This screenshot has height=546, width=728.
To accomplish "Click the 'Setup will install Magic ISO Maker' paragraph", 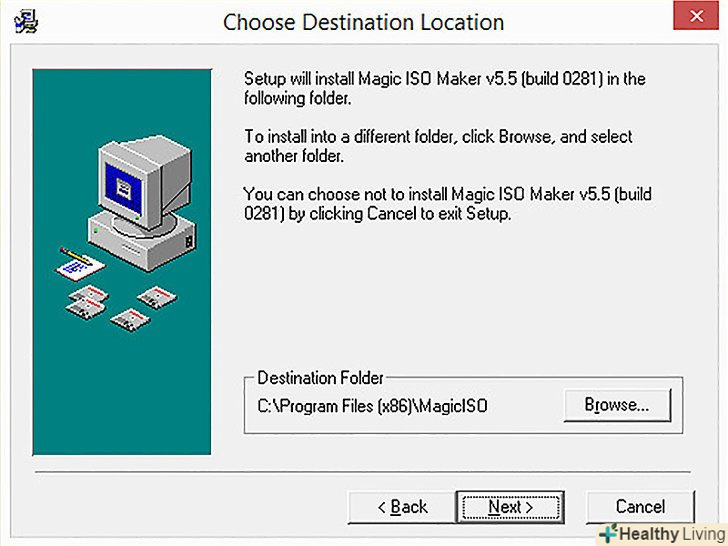I will coord(445,88).
